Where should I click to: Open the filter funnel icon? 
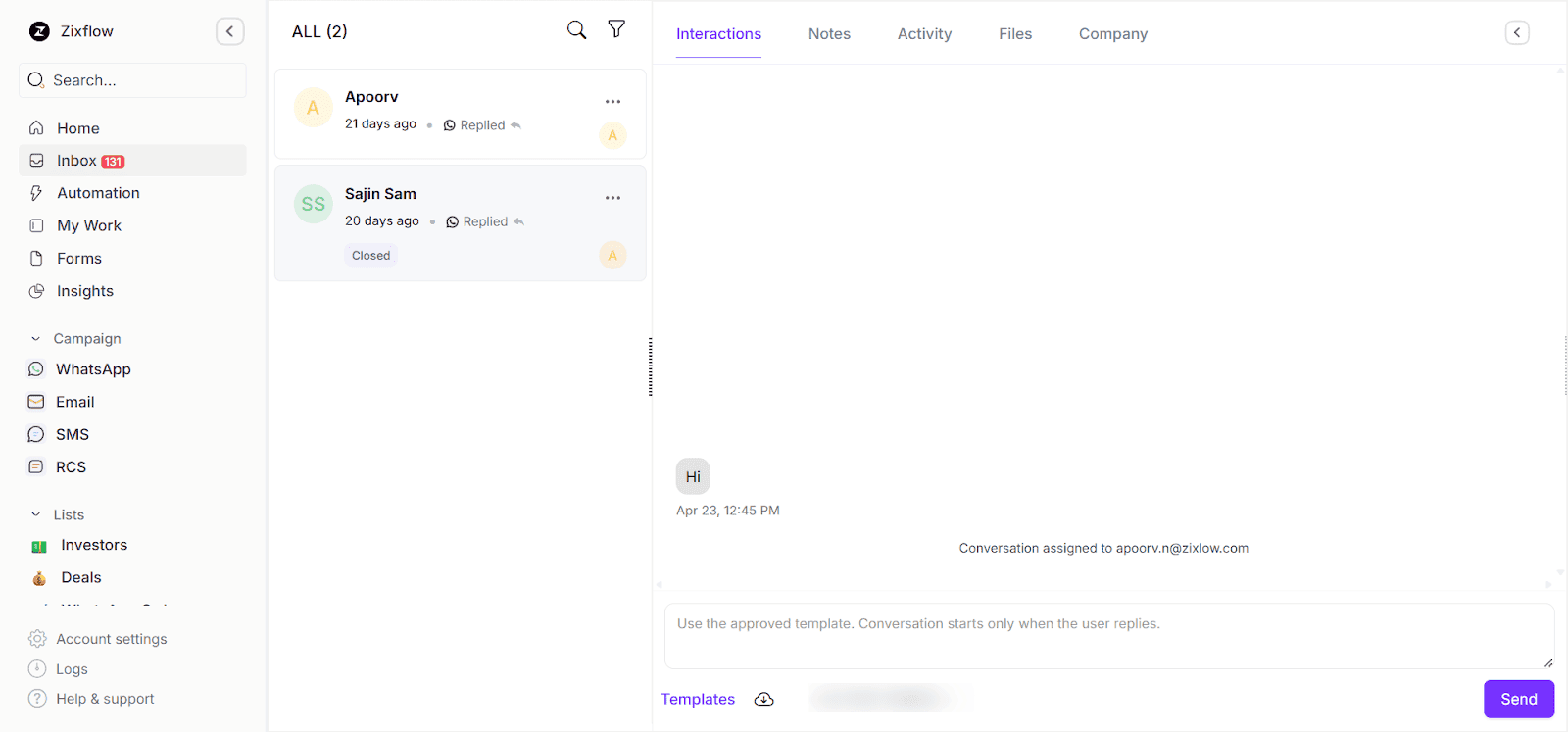616,29
